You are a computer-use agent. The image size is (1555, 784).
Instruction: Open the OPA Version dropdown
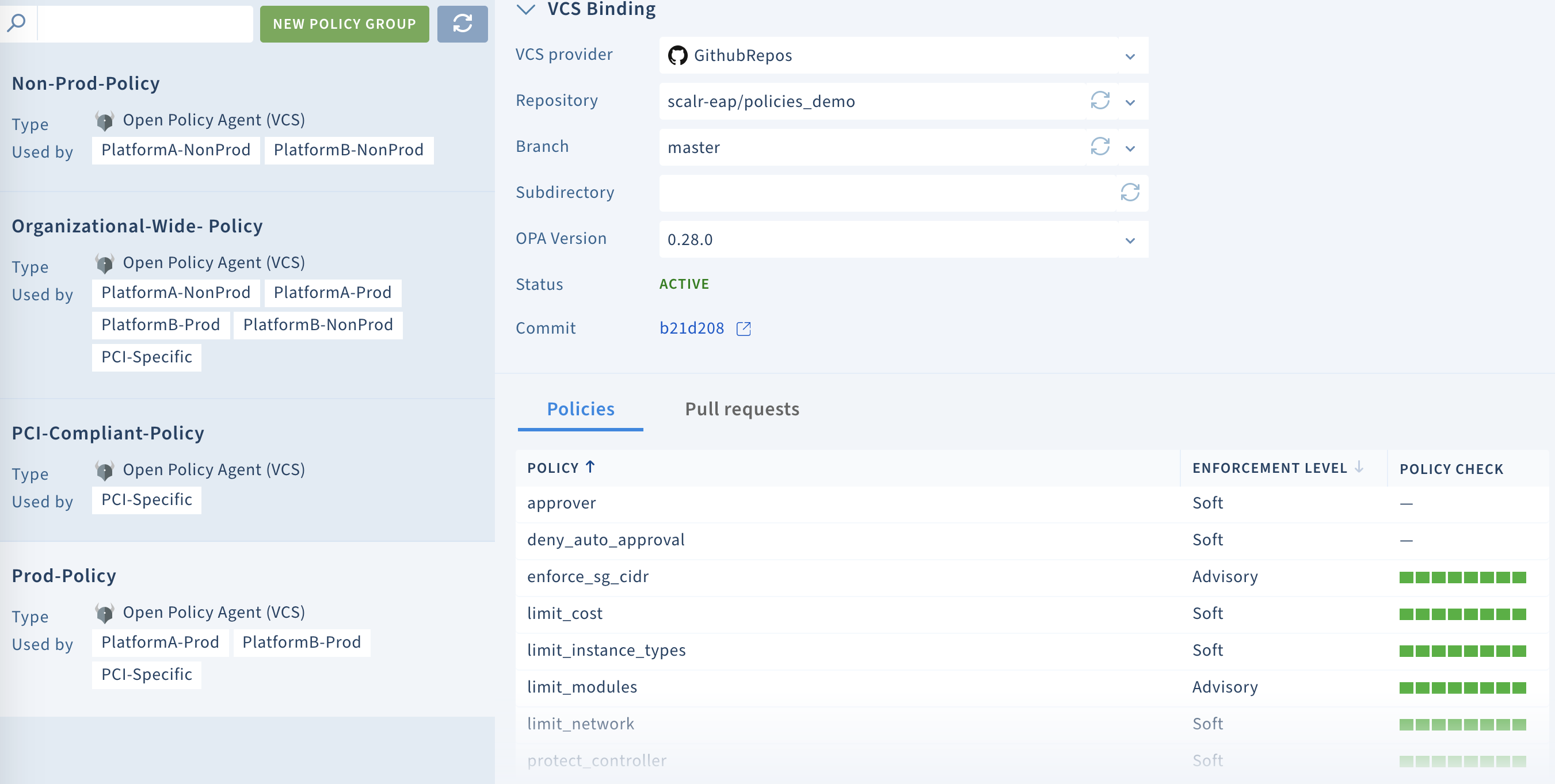click(1130, 240)
